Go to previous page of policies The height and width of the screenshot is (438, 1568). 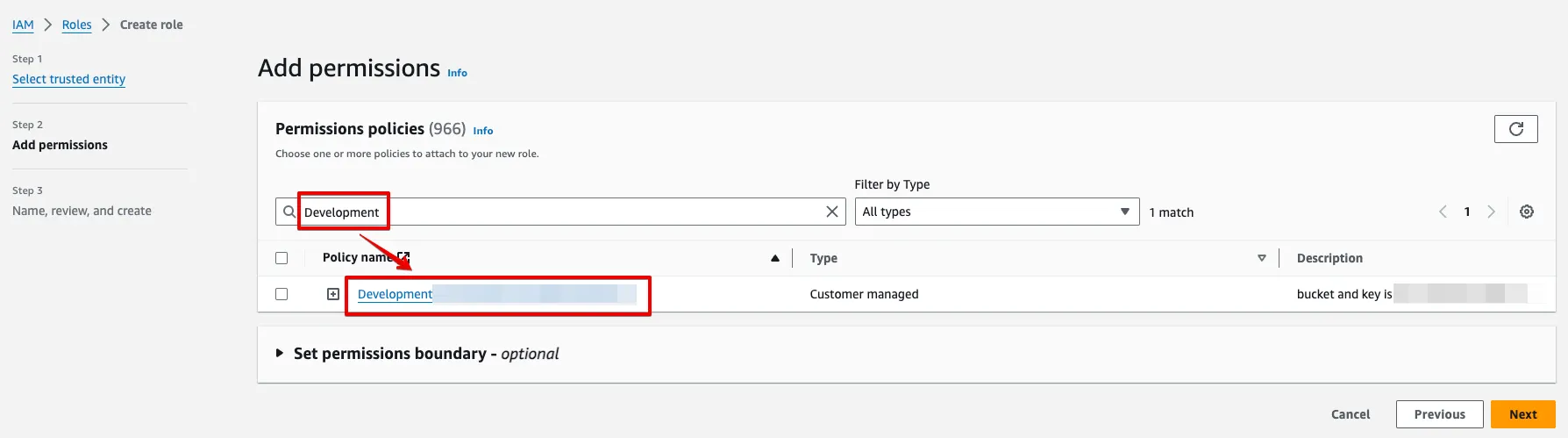[1443, 212]
